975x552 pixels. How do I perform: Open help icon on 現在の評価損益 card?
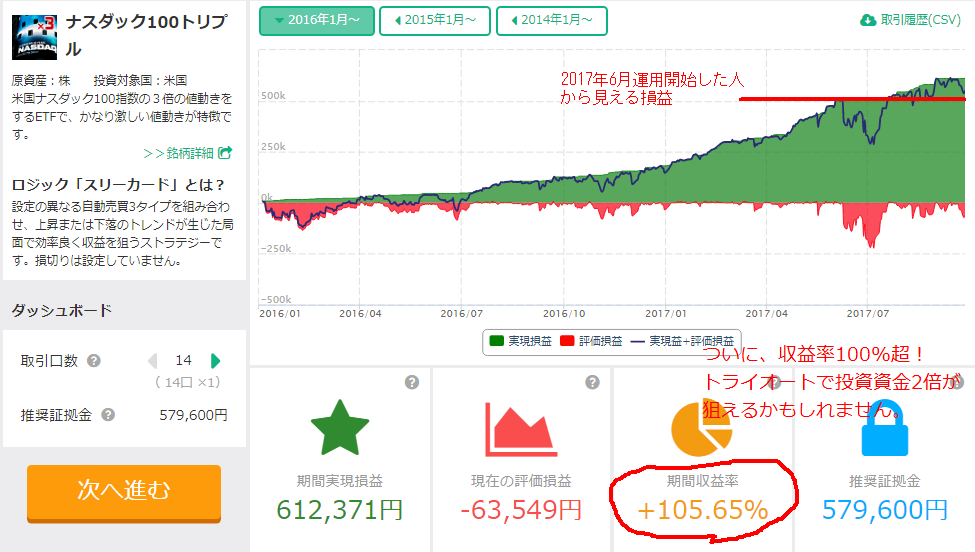593,382
